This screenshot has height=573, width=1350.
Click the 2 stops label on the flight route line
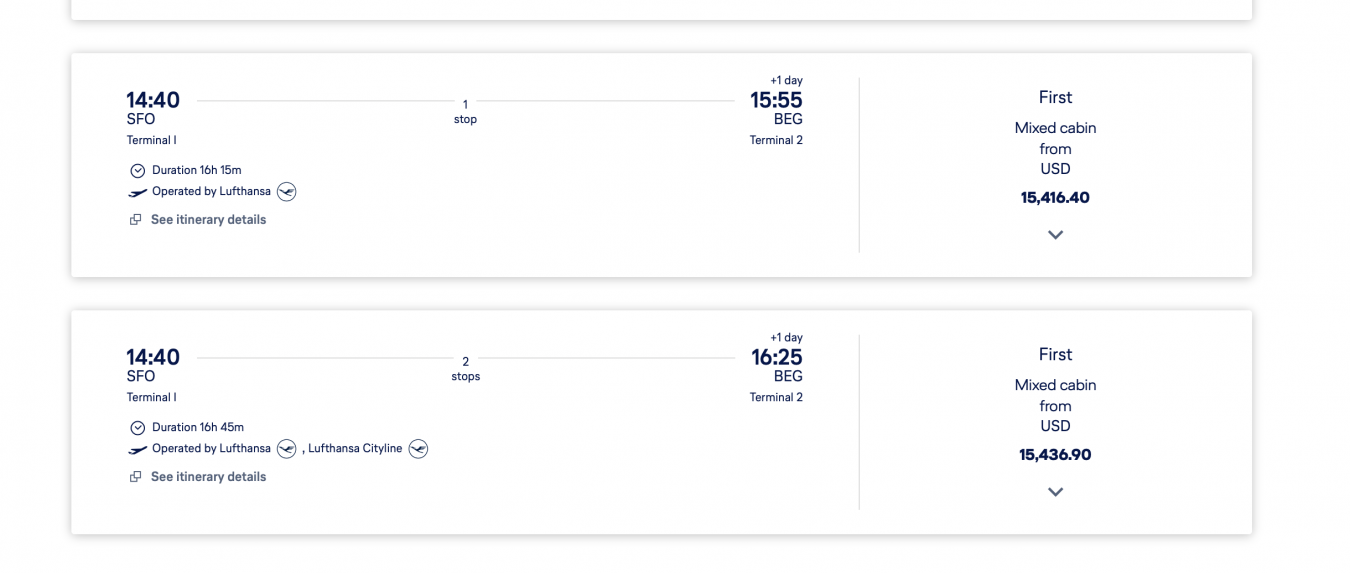465,369
